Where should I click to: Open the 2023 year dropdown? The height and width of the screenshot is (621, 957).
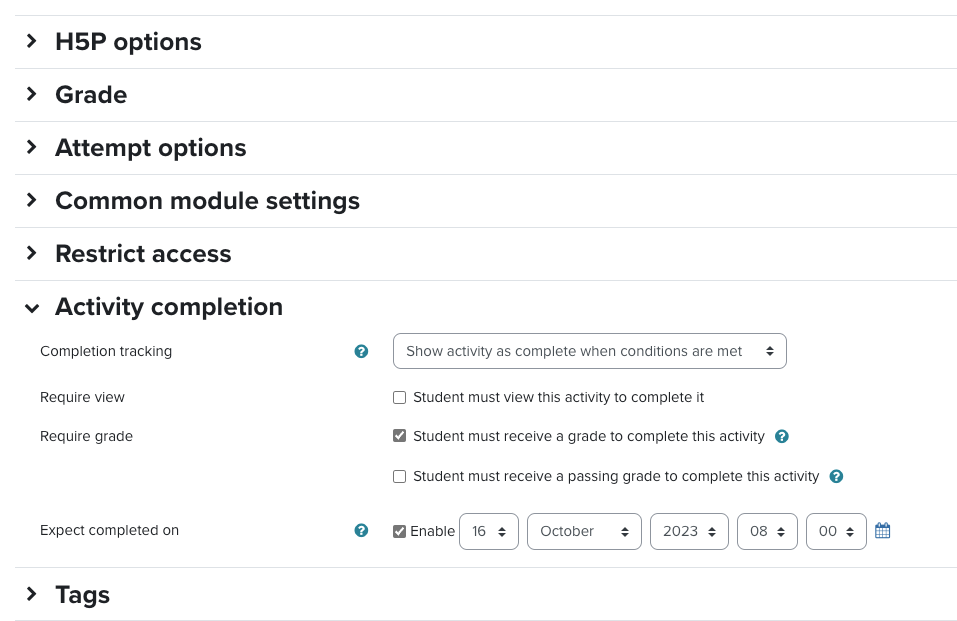tap(689, 531)
